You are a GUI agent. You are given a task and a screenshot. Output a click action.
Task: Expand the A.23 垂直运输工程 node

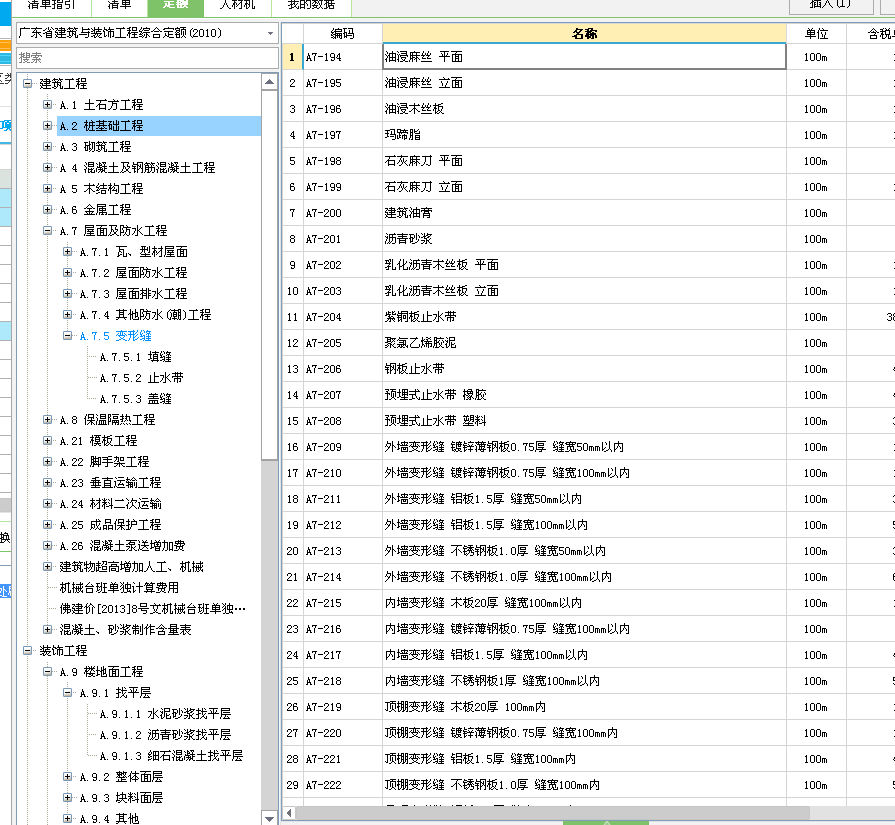click(47, 482)
